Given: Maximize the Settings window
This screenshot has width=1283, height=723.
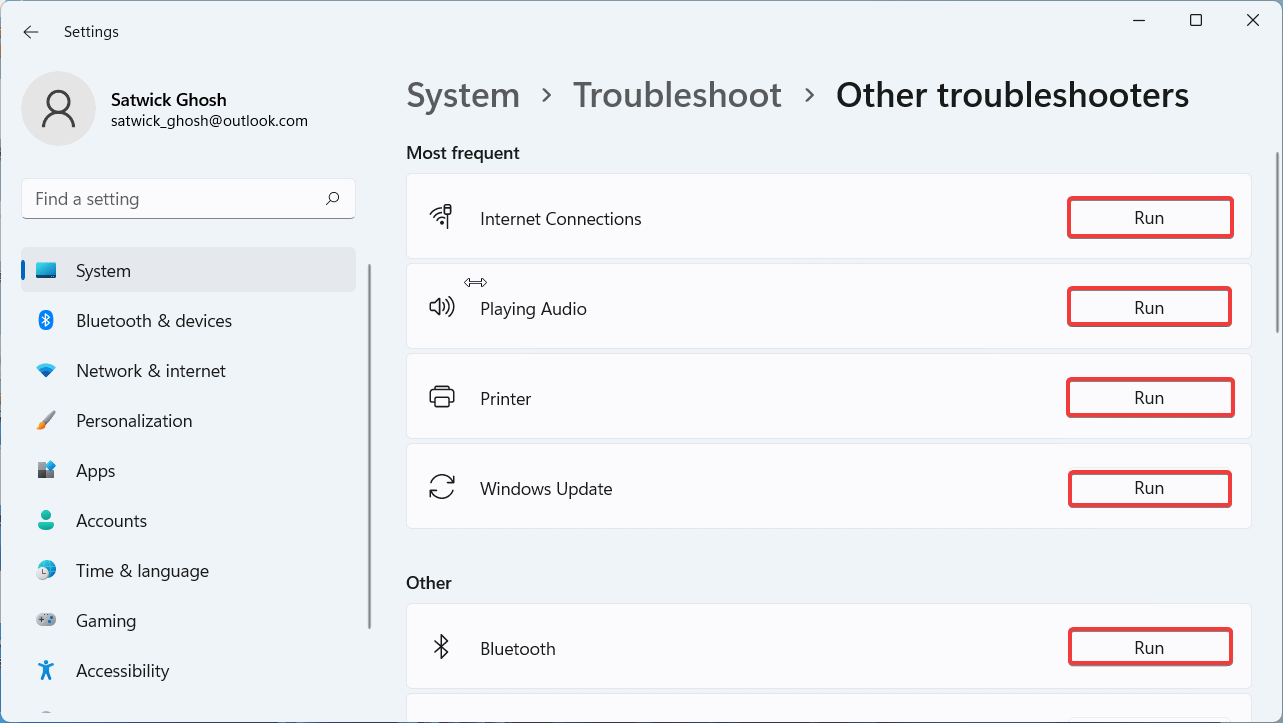Looking at the screenshot, I should click(1196, 20).
